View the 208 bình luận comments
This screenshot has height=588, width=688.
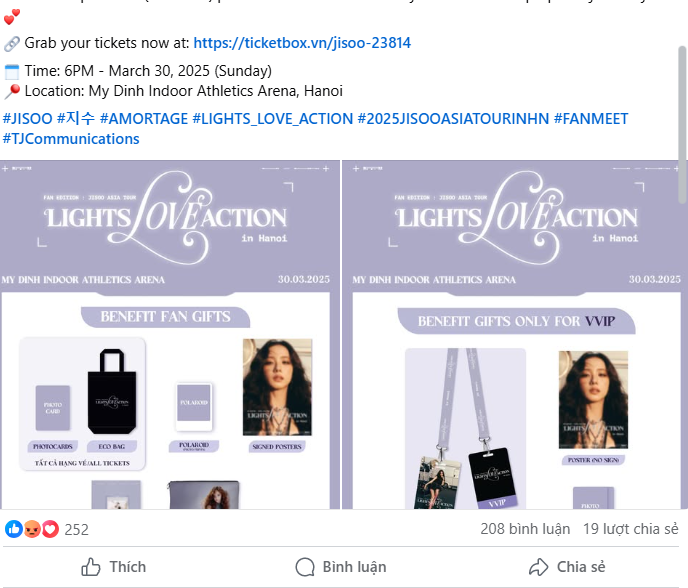(525, 529)
